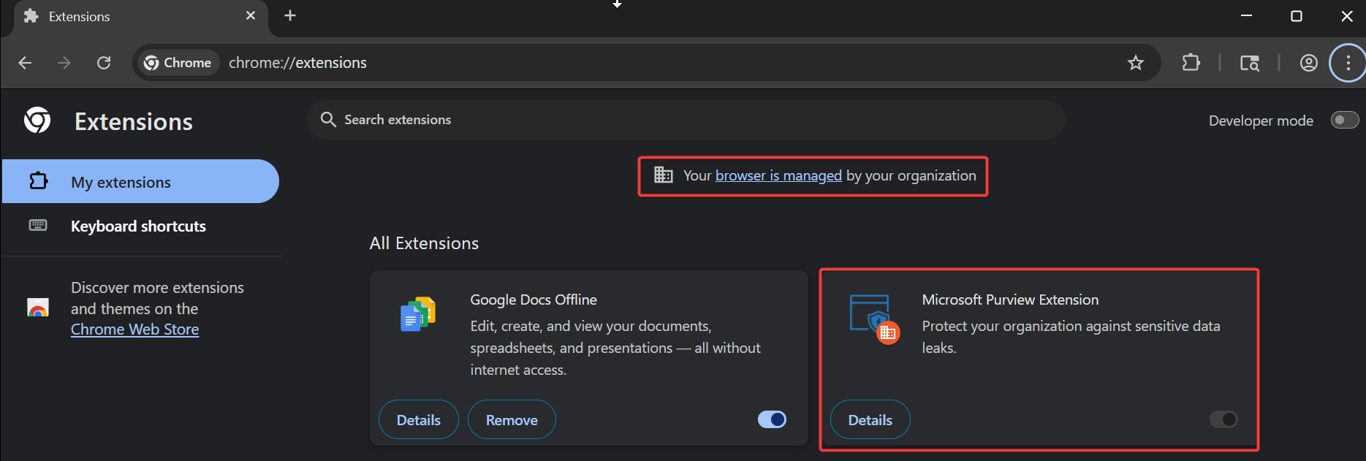Close the Extensions tab
This screenshot has height=461, width=1366.
tap(250, 16)
